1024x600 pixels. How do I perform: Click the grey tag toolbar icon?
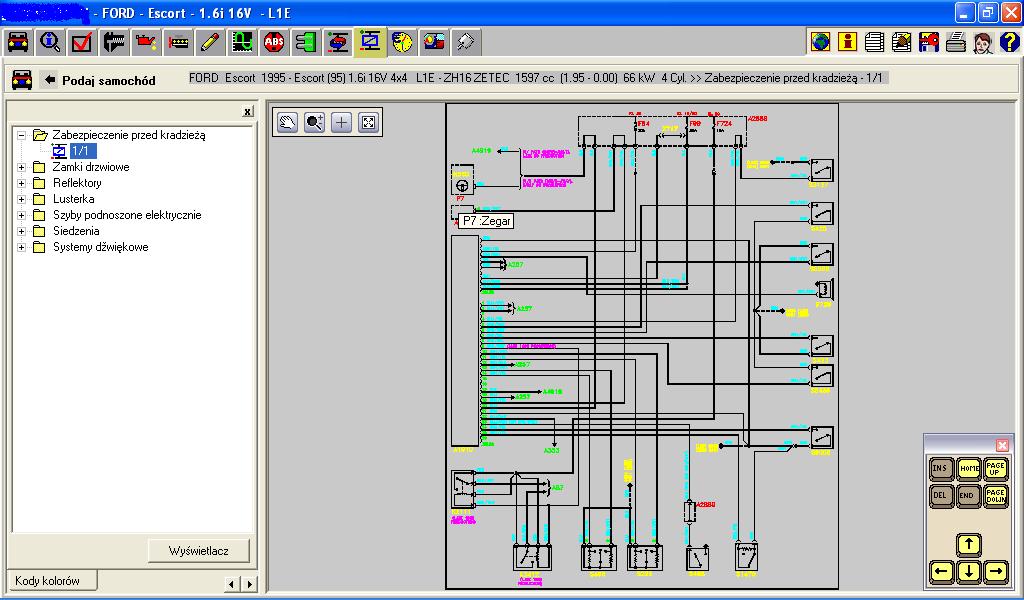point(466,42)
